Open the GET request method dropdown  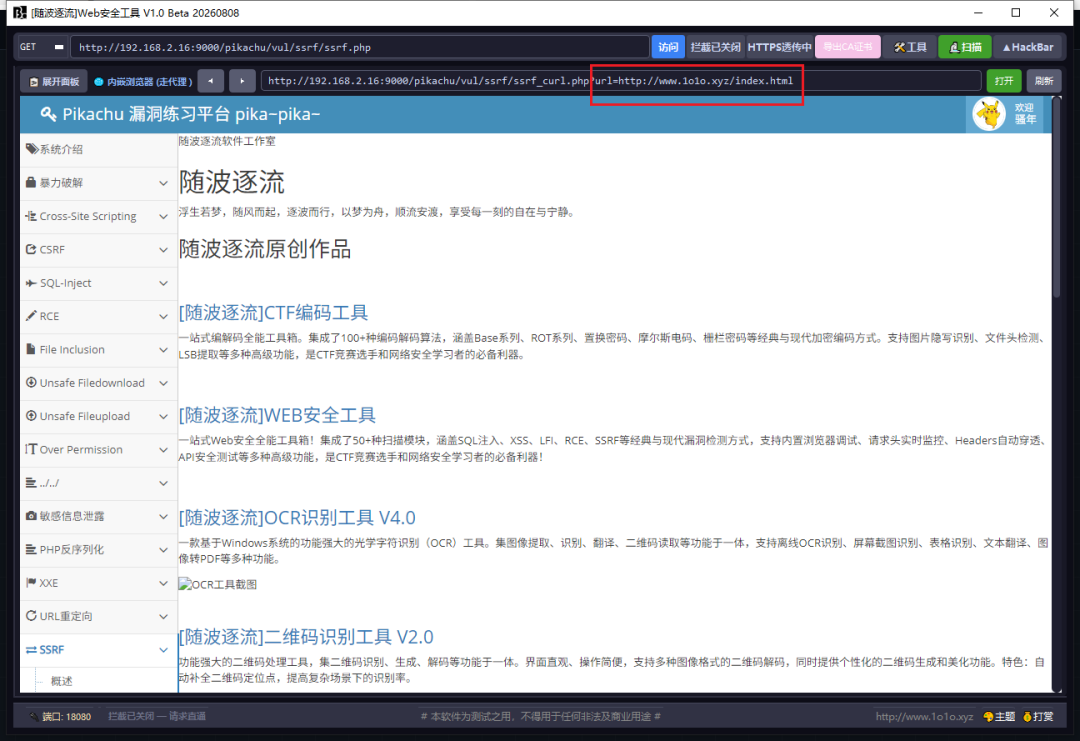click(x=42, y=48)
